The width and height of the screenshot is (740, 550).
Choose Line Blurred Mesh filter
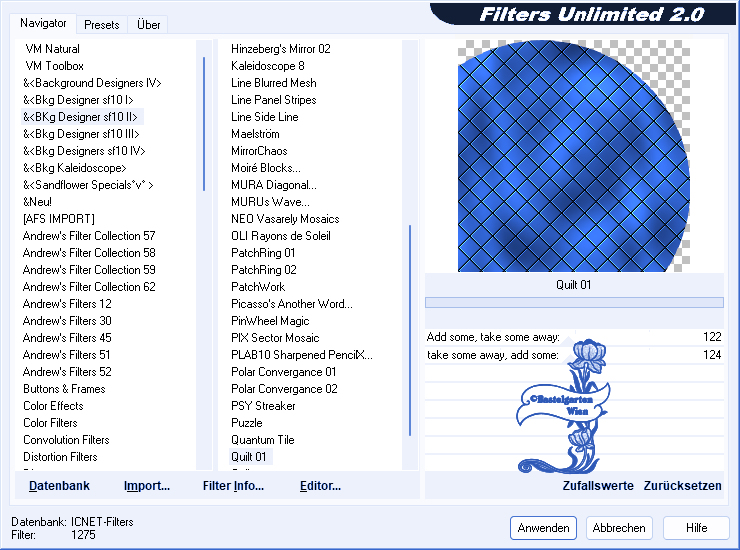pos(274,83)
